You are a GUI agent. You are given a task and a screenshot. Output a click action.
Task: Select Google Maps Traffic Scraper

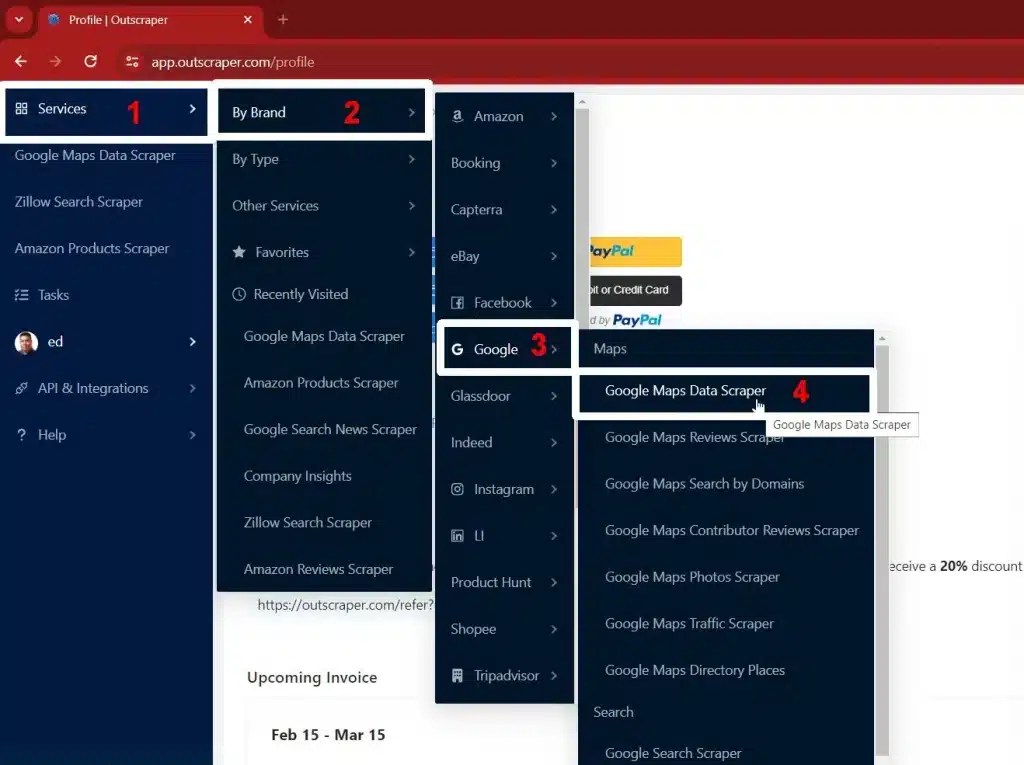pos(726,623)
